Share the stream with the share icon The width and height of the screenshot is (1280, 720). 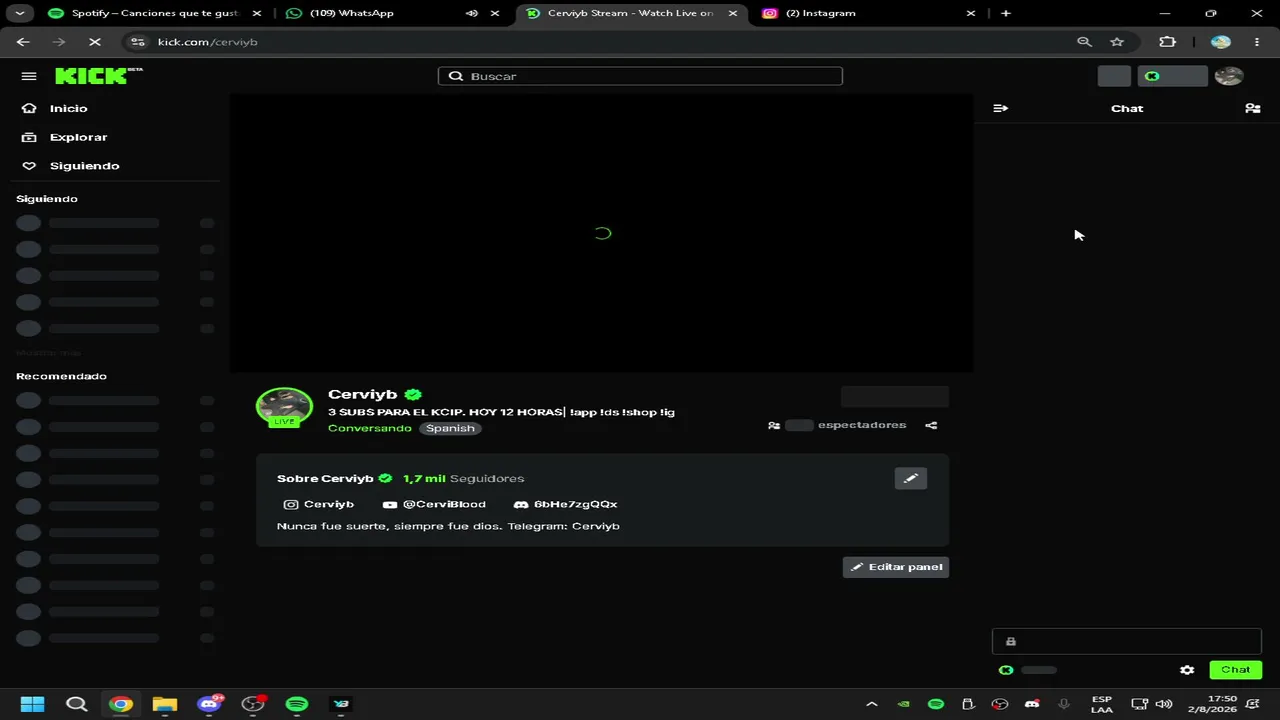click(931, 425)
